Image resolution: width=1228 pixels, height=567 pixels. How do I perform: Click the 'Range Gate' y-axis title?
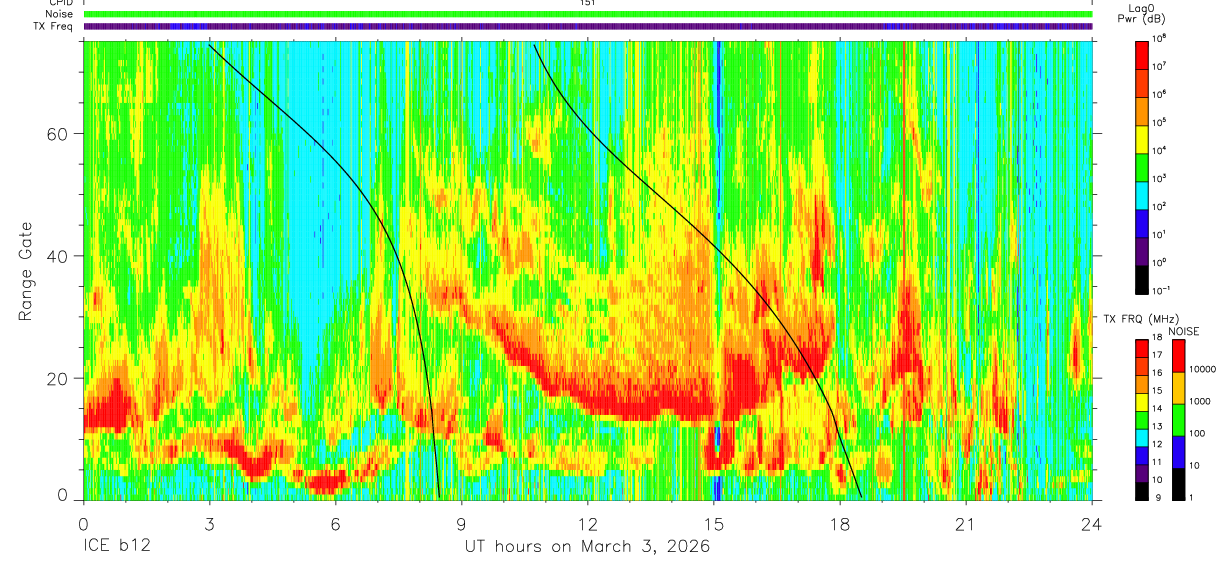[26, 272]
